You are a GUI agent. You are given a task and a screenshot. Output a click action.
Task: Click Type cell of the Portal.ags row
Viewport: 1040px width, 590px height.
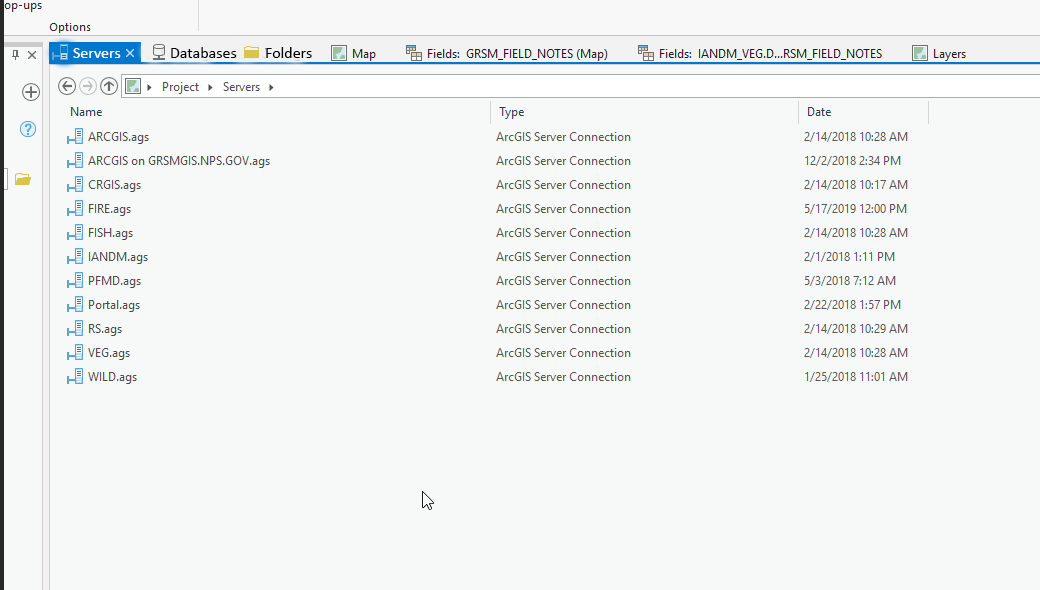coord(563,305)
